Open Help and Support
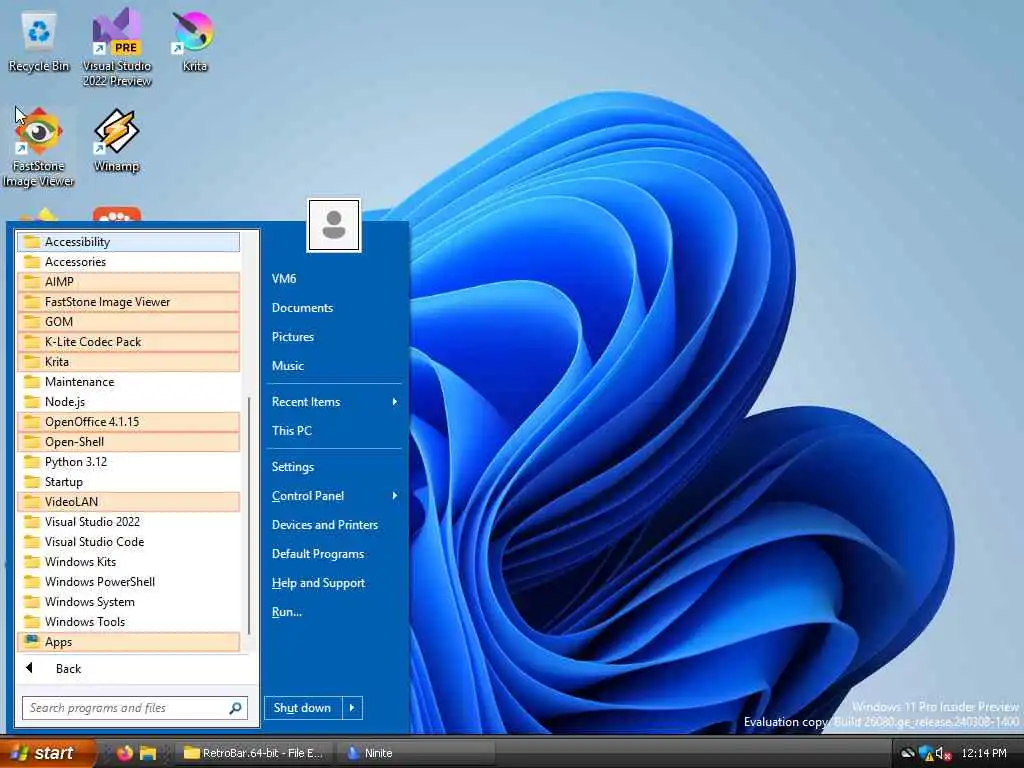The image size is (1024, 768). coord(333,583)
